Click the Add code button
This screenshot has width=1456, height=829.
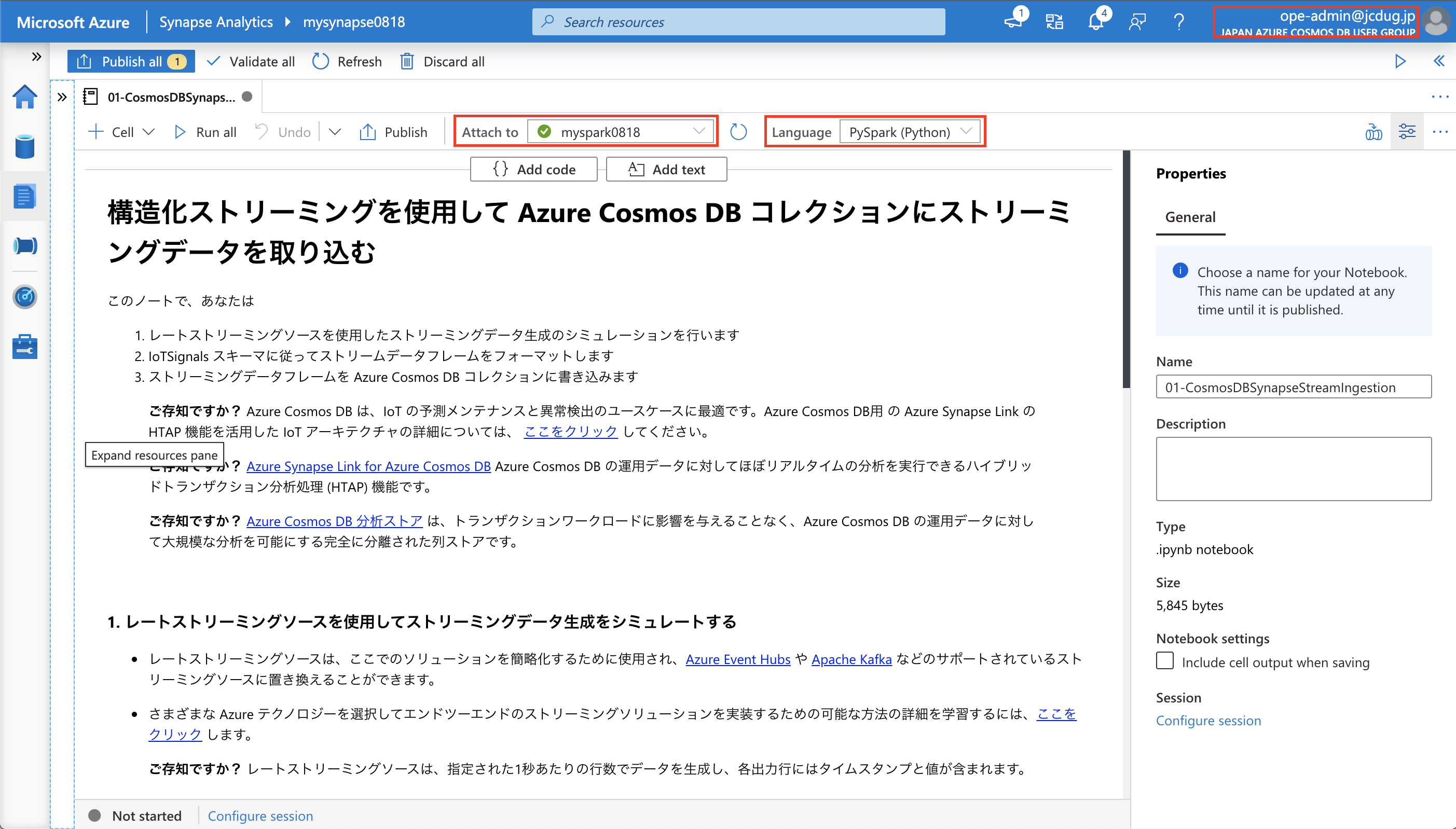pyautogui.click(x=533, y=169)
